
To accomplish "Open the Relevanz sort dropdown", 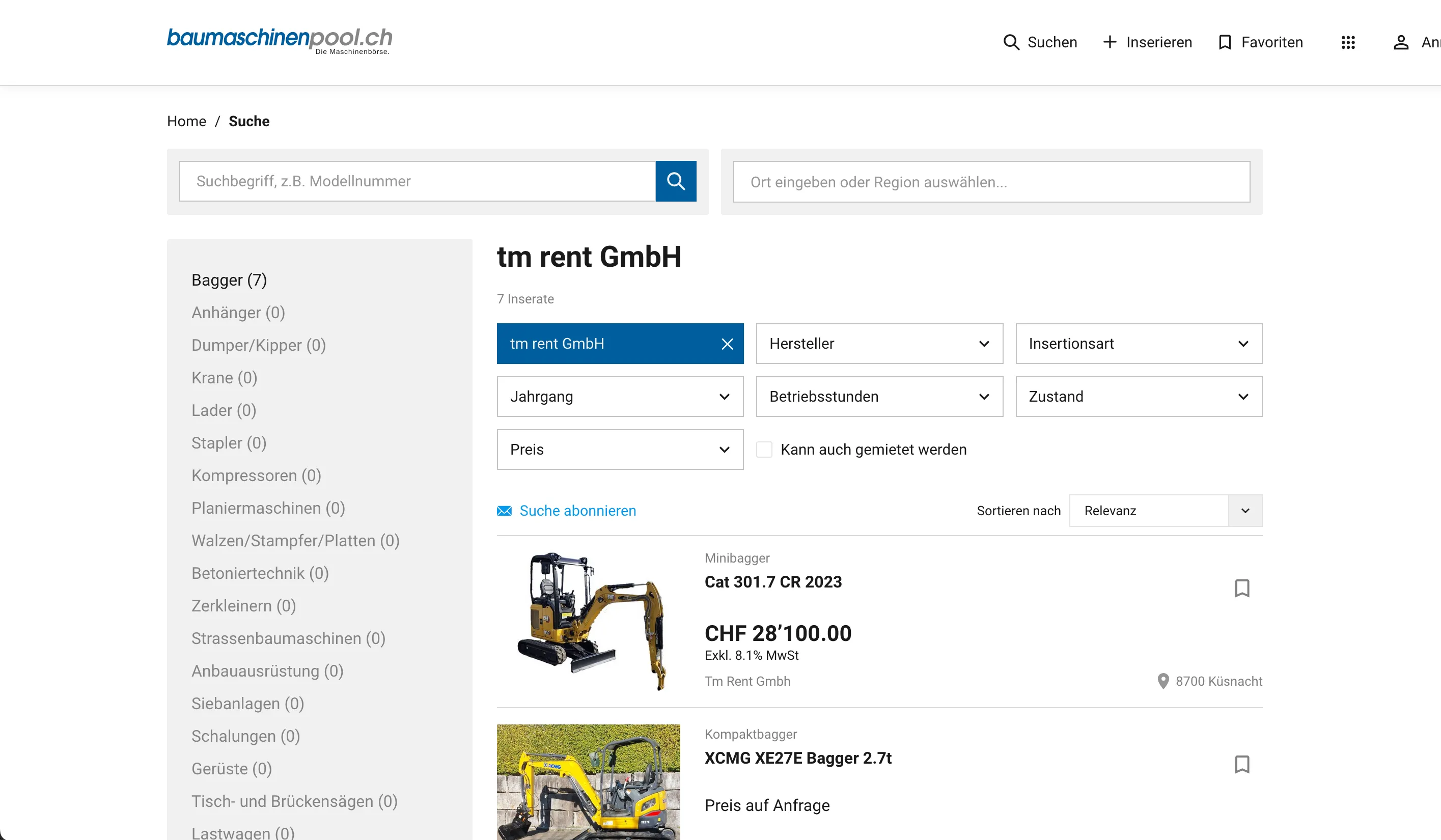I will coord(1166,511).
